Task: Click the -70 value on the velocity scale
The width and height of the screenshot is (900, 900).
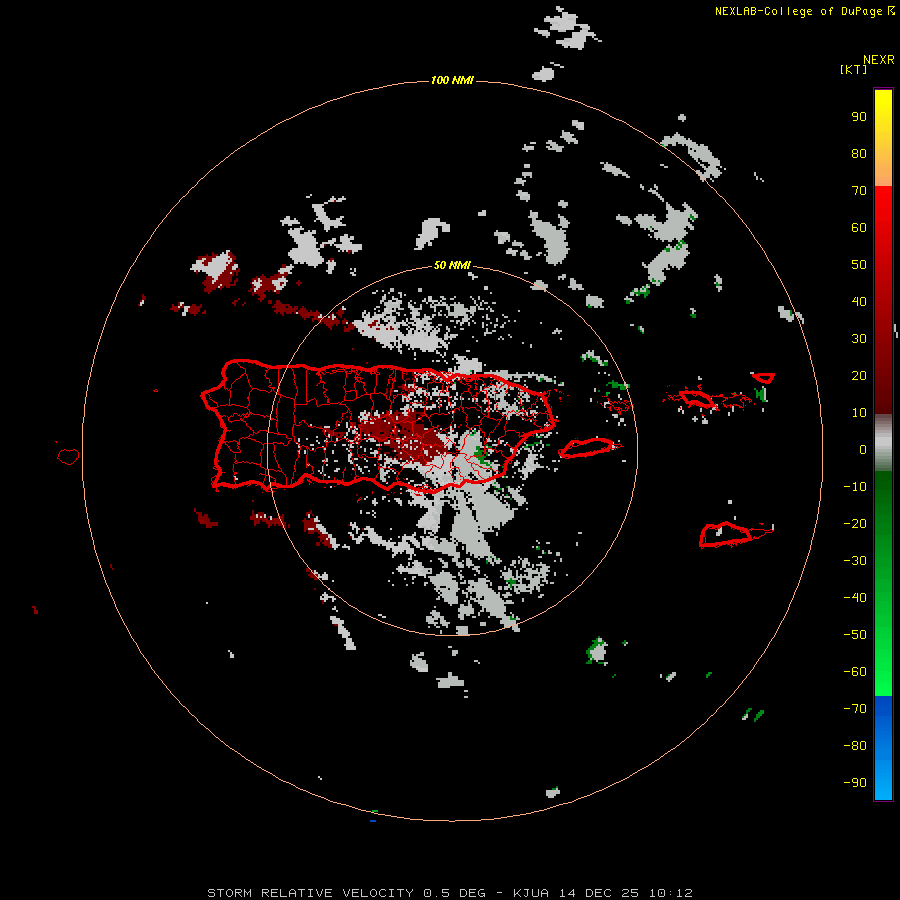Action: point(855,709)
